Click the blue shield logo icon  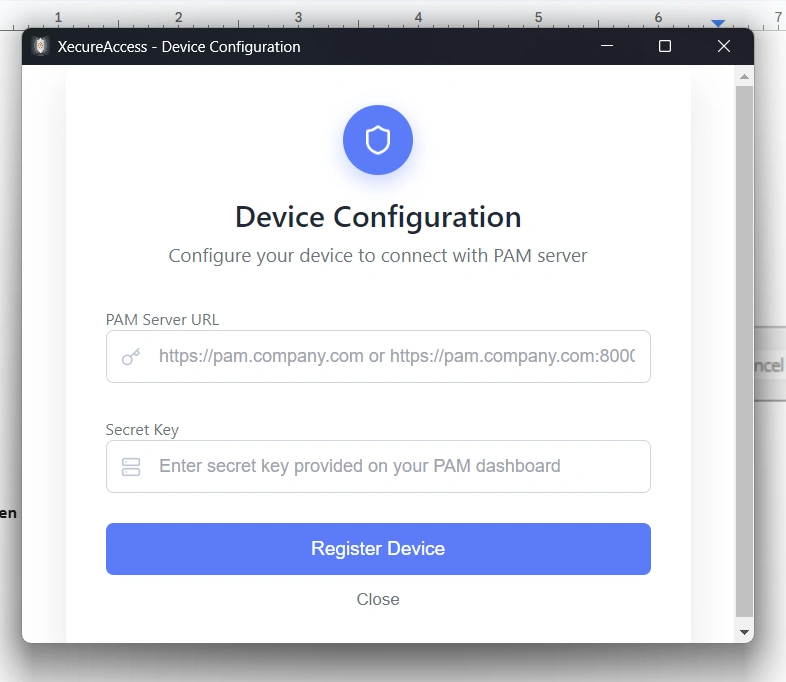tap(378, 140)
